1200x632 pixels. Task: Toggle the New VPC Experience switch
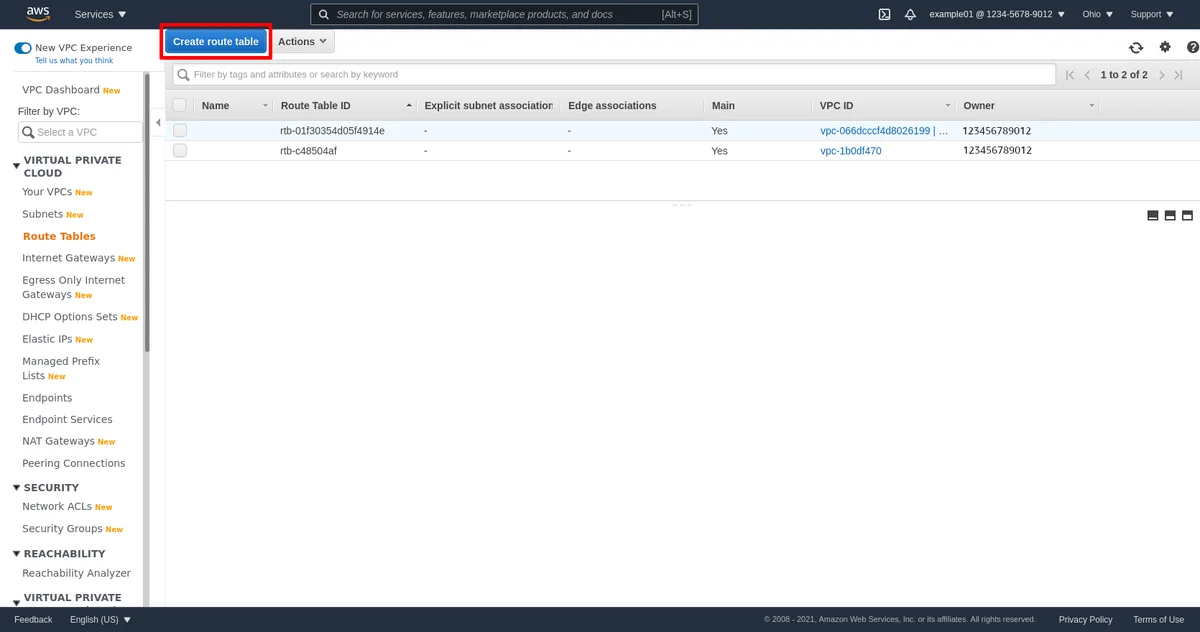pos(23,48)
